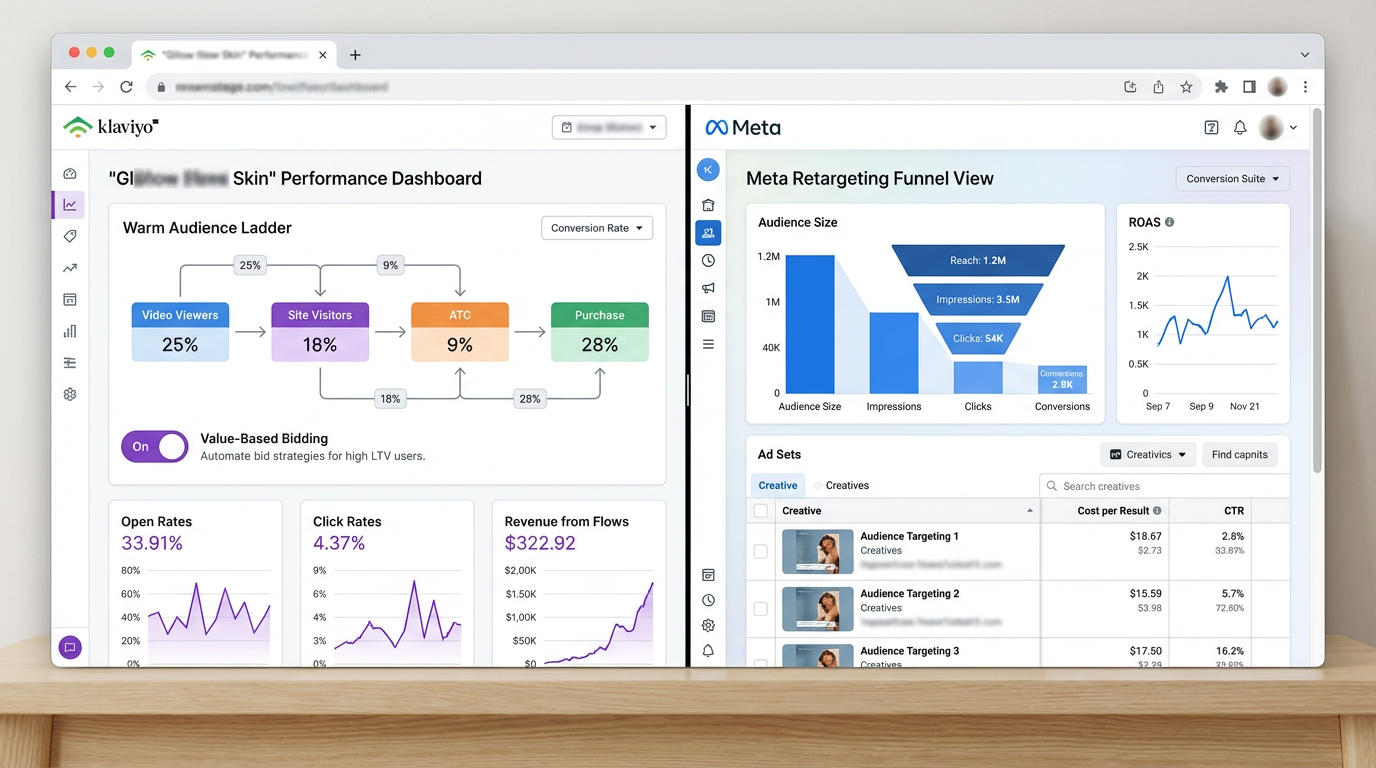Click the lower Meta billing card icon
The height and width of the screenshot is (768, 1376).
(x=708, y=575)
